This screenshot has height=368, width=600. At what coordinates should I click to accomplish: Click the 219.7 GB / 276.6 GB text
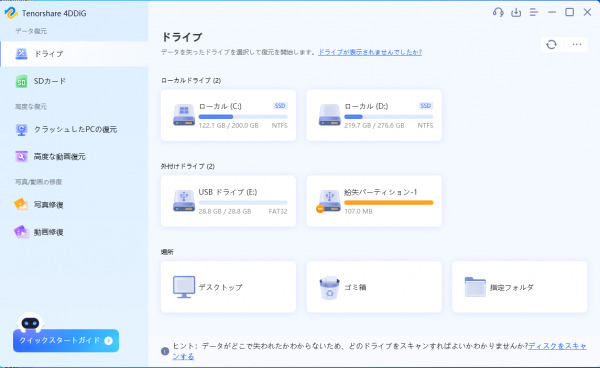tap(374, 125)
